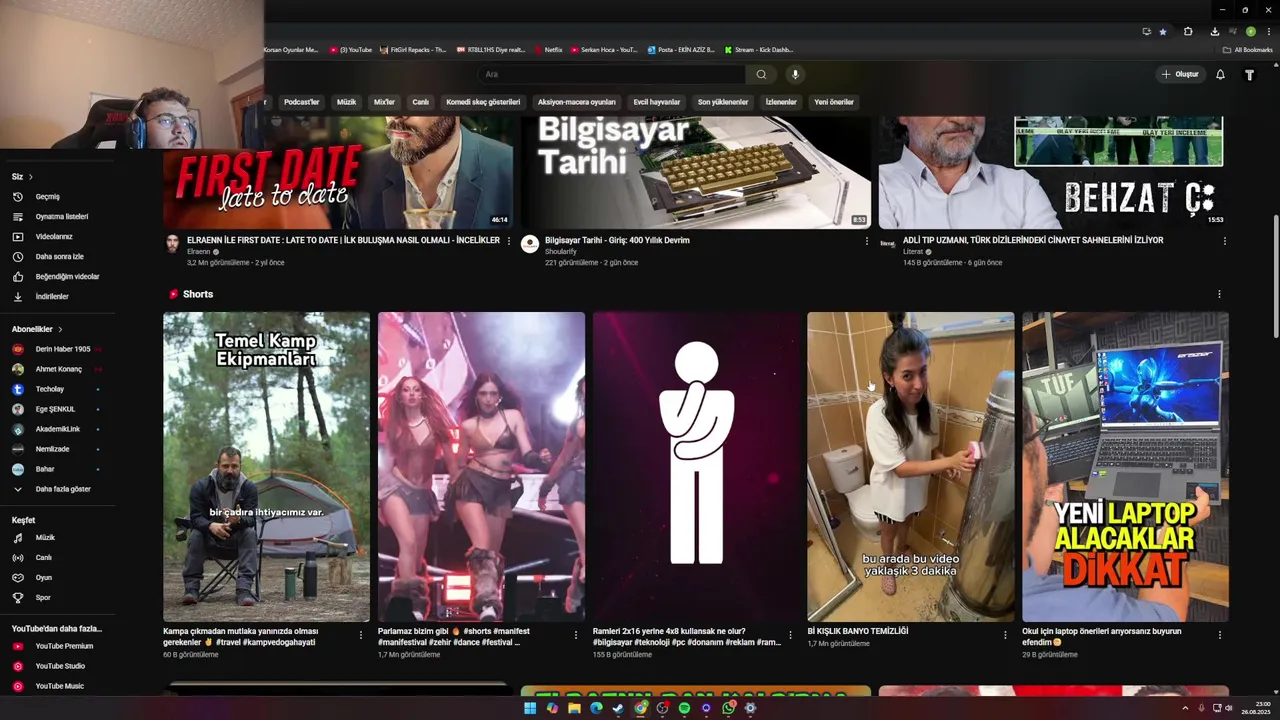Open Steam from the taskbar
The width and height of the screenshot is (1280, 720).
[x=618, y=708]
